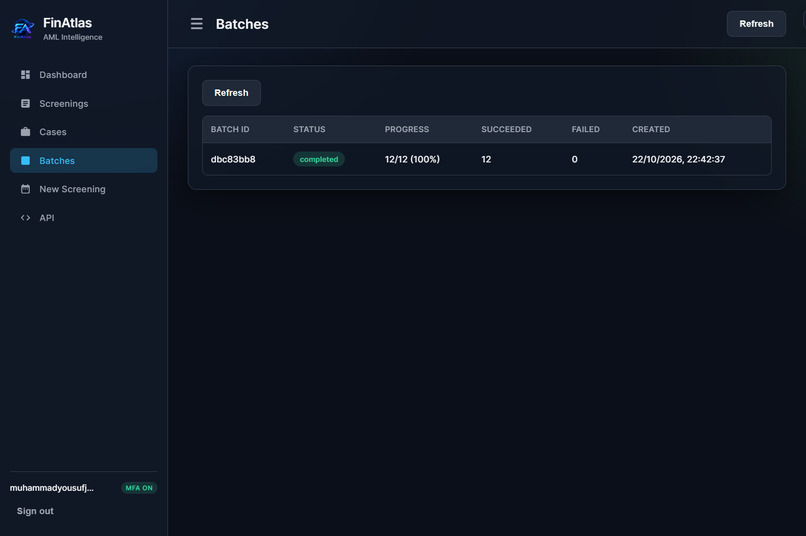Go to Screenings in the sidebar
The image size is (806, 536).
83,103
